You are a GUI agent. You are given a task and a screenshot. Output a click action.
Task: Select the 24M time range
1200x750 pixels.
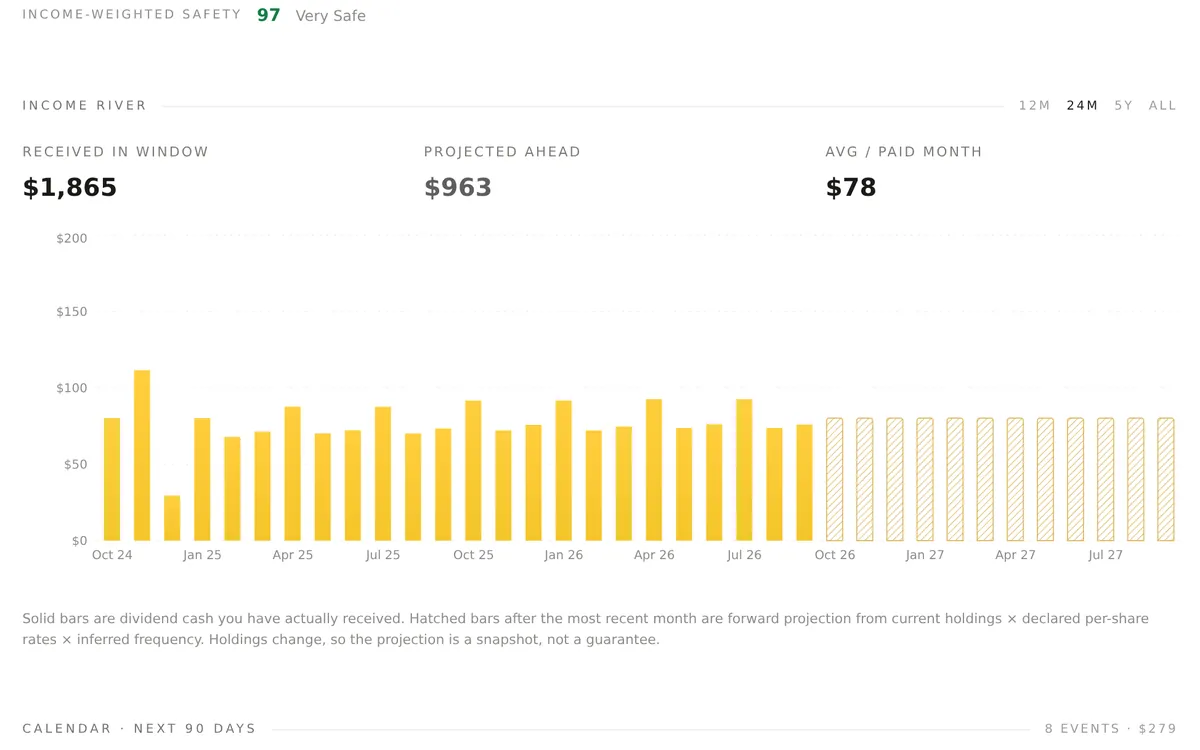[x=1082, y=105]
